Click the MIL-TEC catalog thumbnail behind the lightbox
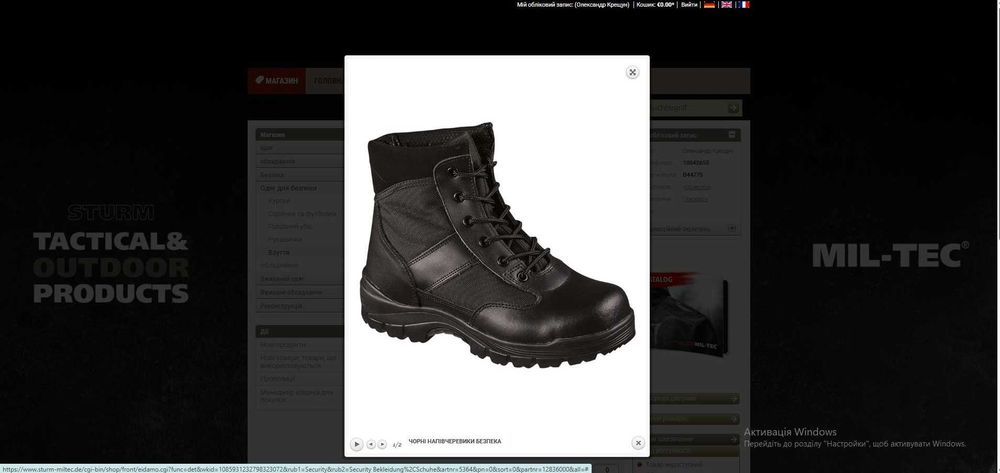 coord(689,316)
